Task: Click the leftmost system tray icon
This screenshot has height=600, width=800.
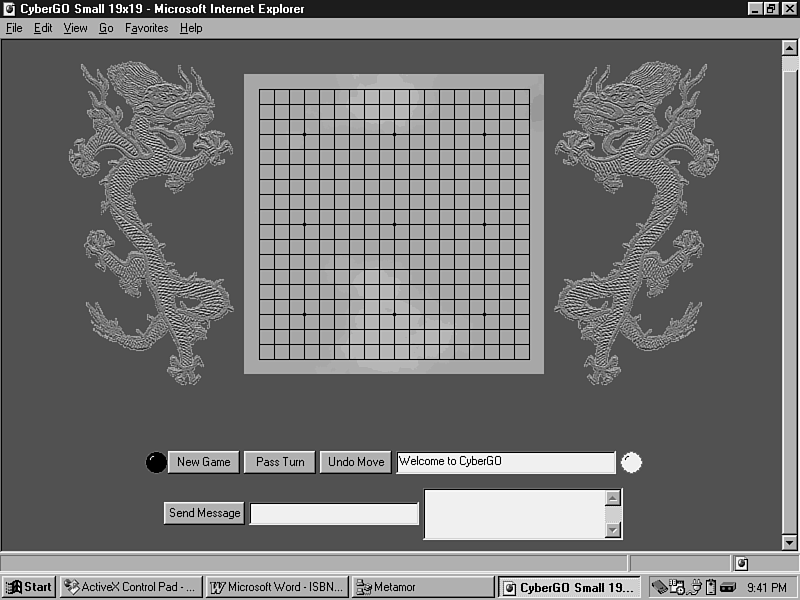Action: point(660,587)
